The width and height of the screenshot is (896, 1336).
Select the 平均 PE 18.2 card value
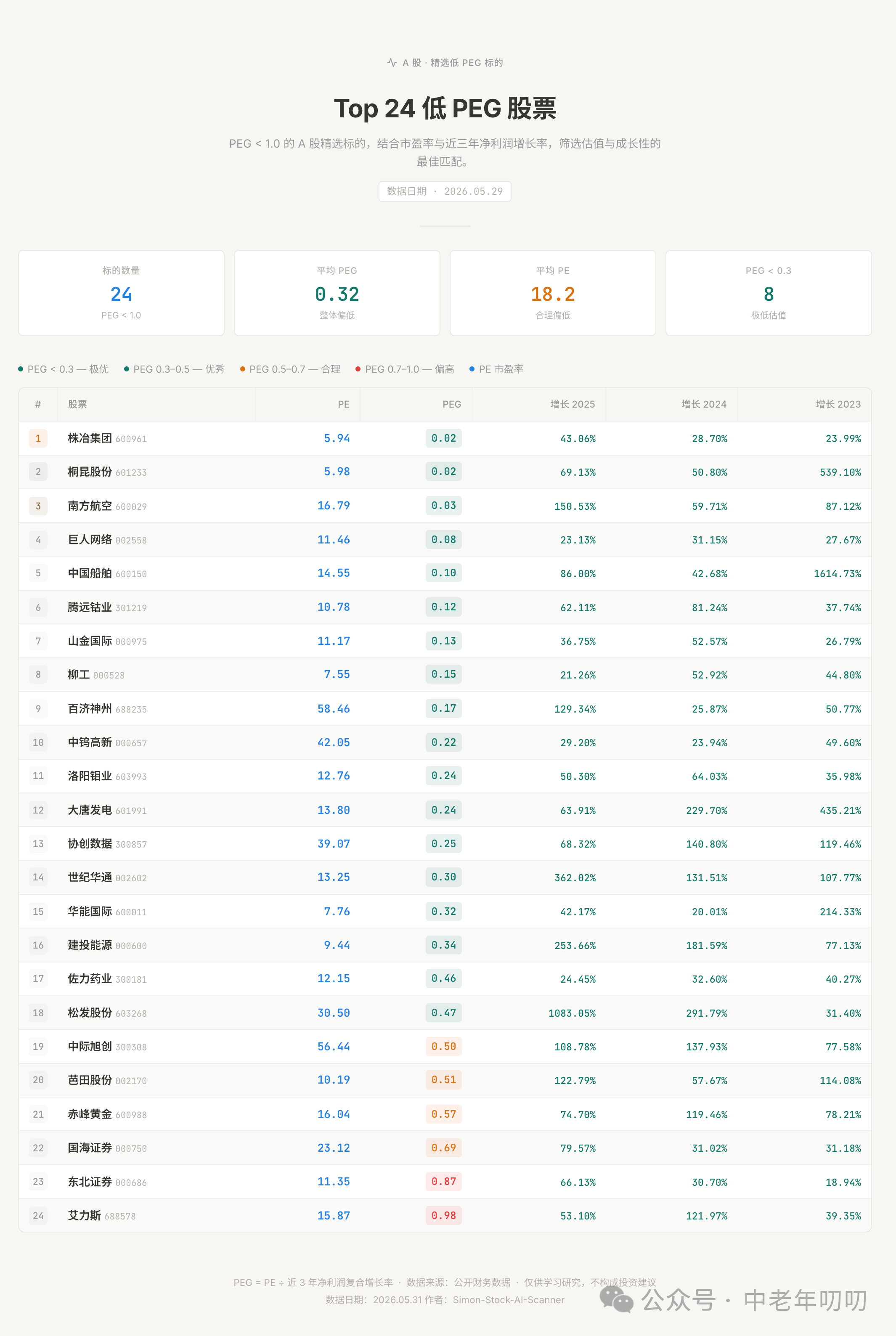click(x=553, y=294)
